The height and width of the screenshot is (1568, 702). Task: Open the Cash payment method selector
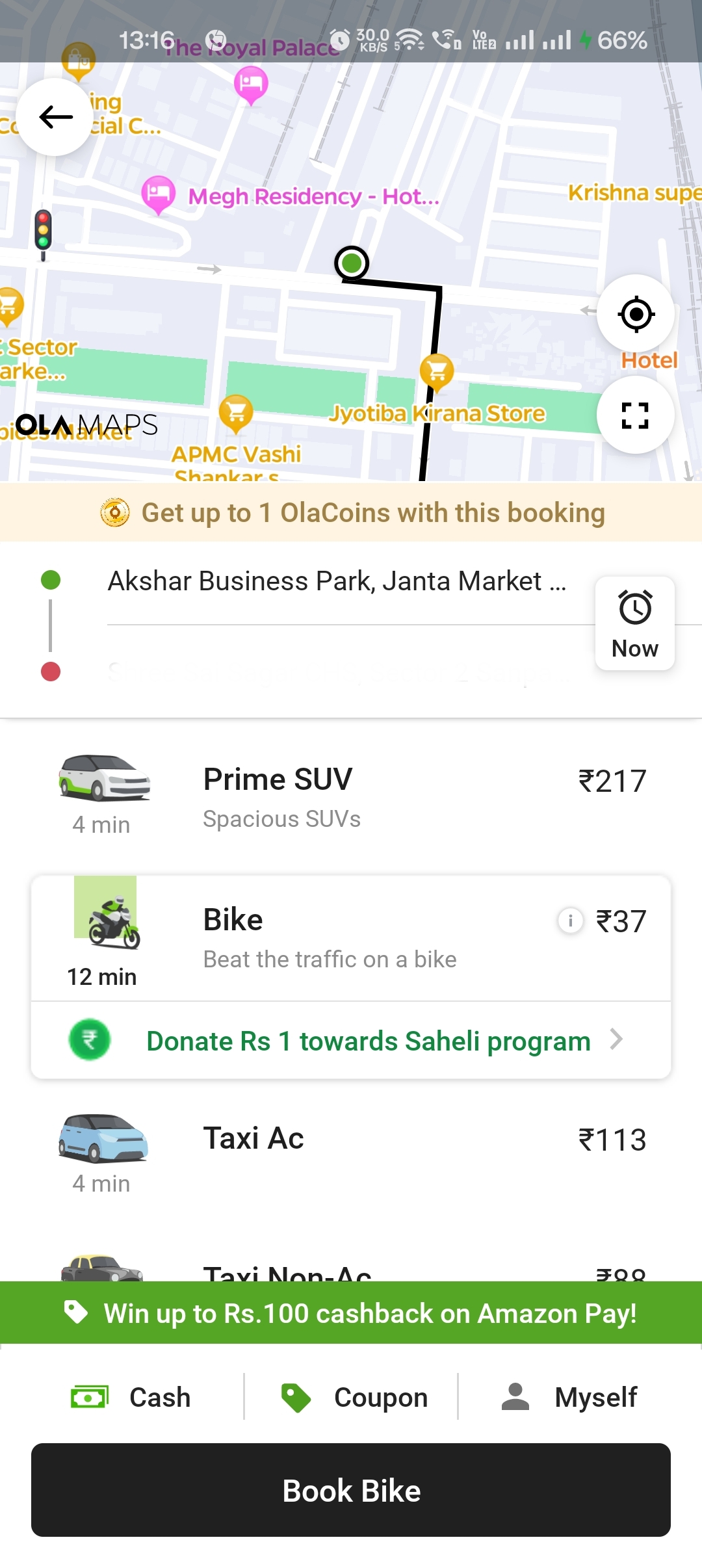pos(131,1397)
